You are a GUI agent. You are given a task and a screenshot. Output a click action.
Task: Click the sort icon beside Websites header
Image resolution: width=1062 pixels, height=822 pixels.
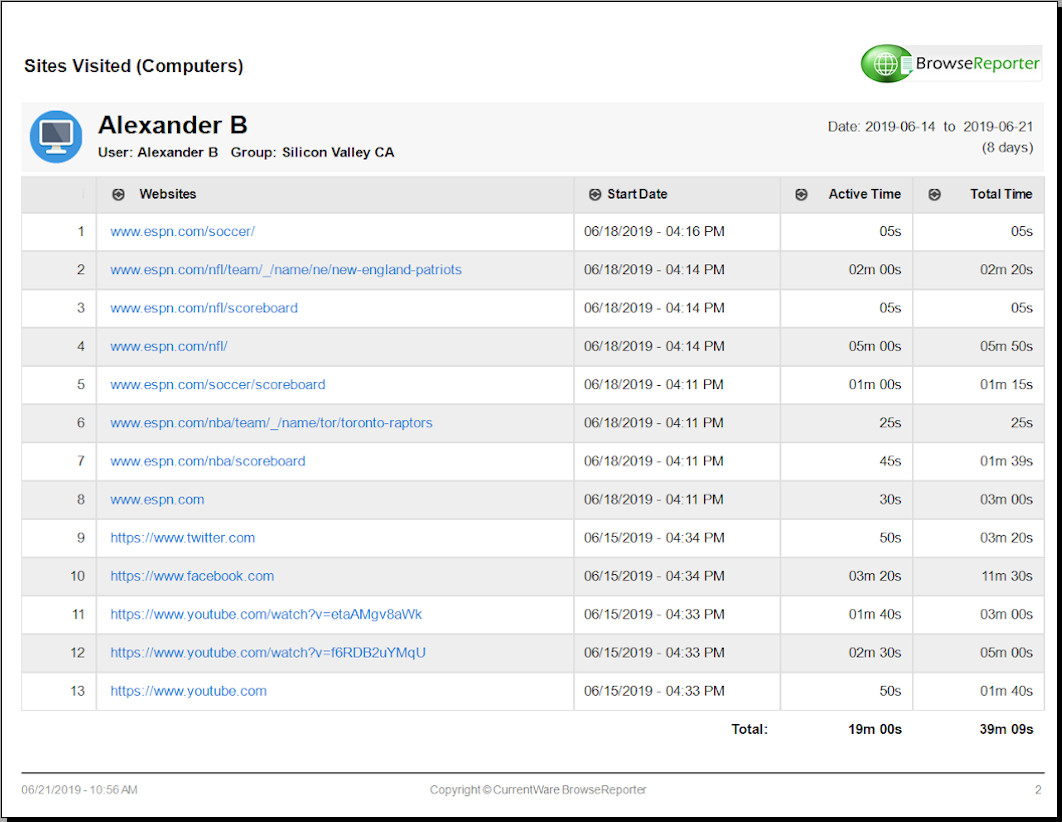pos(118,195)
